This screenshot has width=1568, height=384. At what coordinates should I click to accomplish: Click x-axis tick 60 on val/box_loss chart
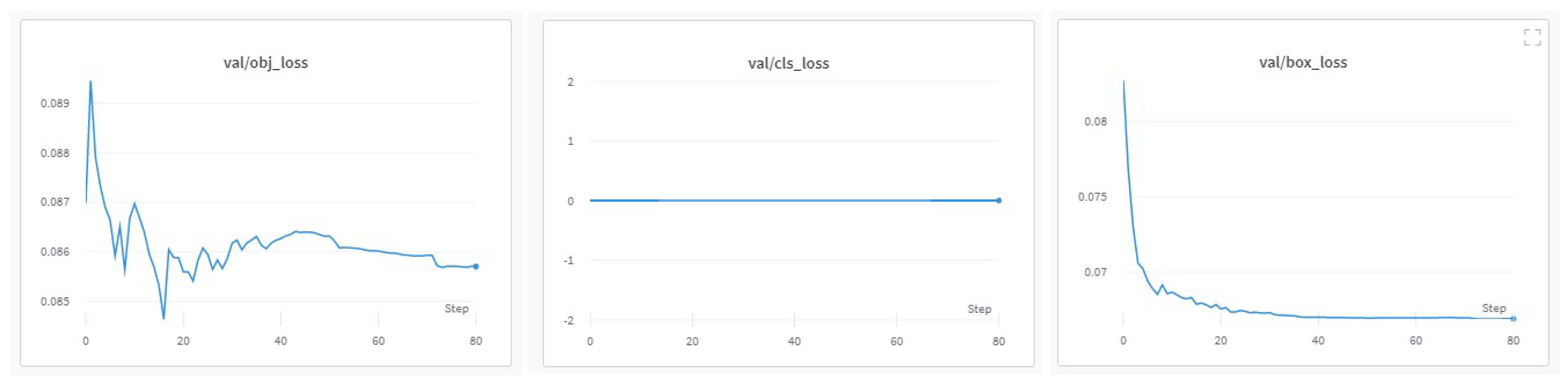[1416, 341]
